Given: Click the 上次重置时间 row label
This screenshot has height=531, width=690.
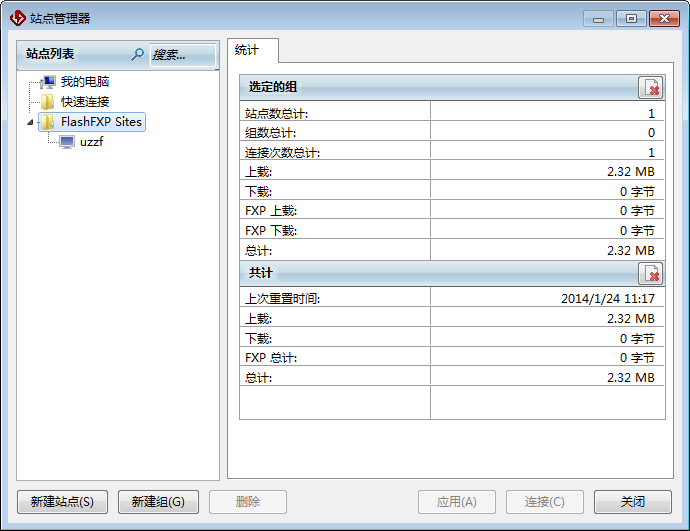Looking at the screenshot, I should [x=283, y=299].
